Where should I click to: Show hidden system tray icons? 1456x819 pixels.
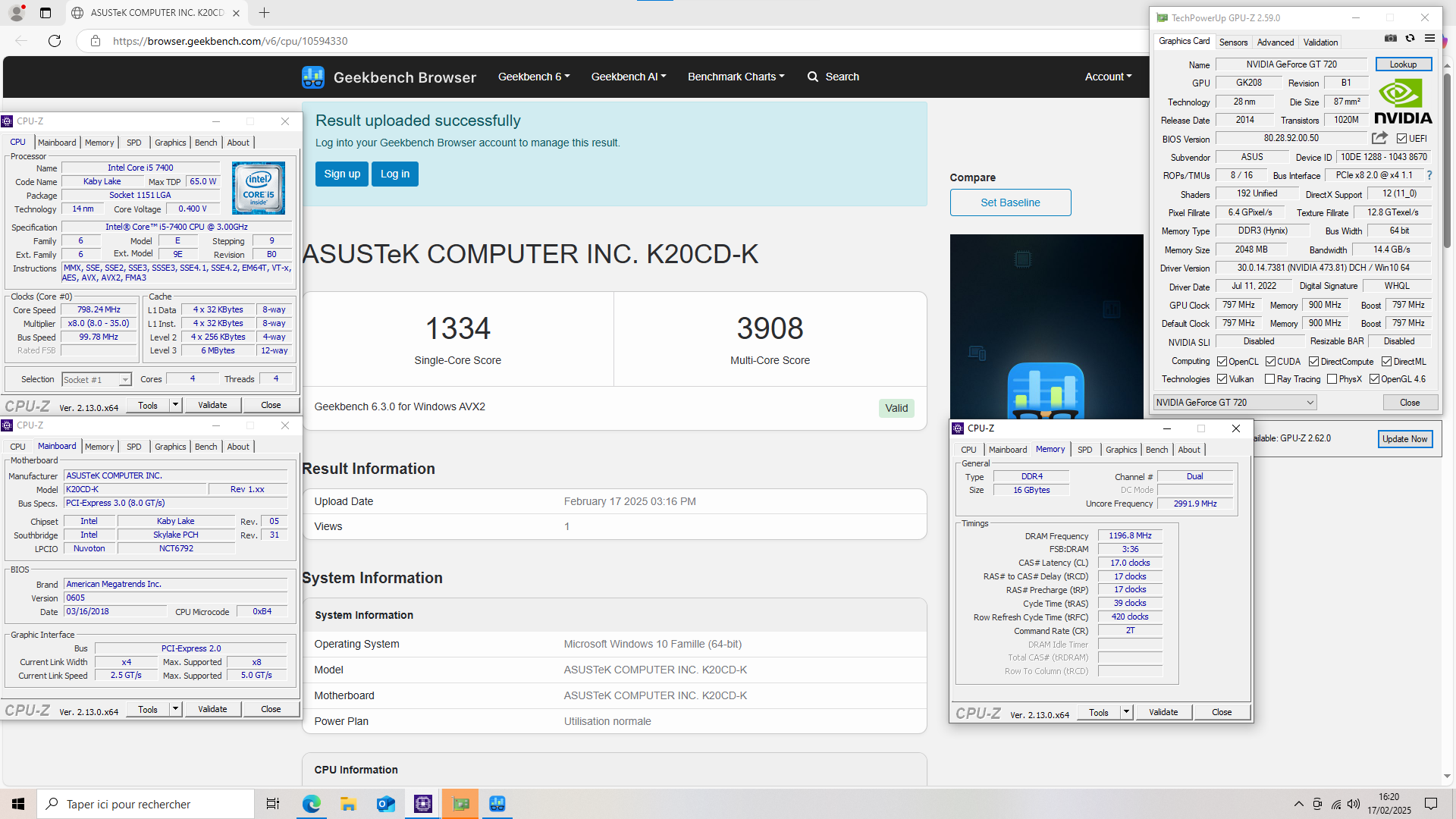pyautogui.click(x=1298, y=804)
